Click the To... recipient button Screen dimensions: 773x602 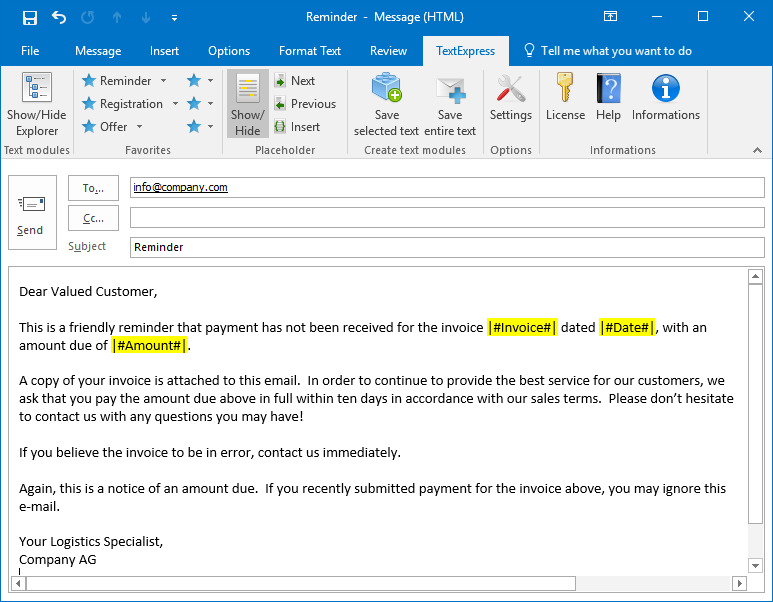tap(93, 188)
